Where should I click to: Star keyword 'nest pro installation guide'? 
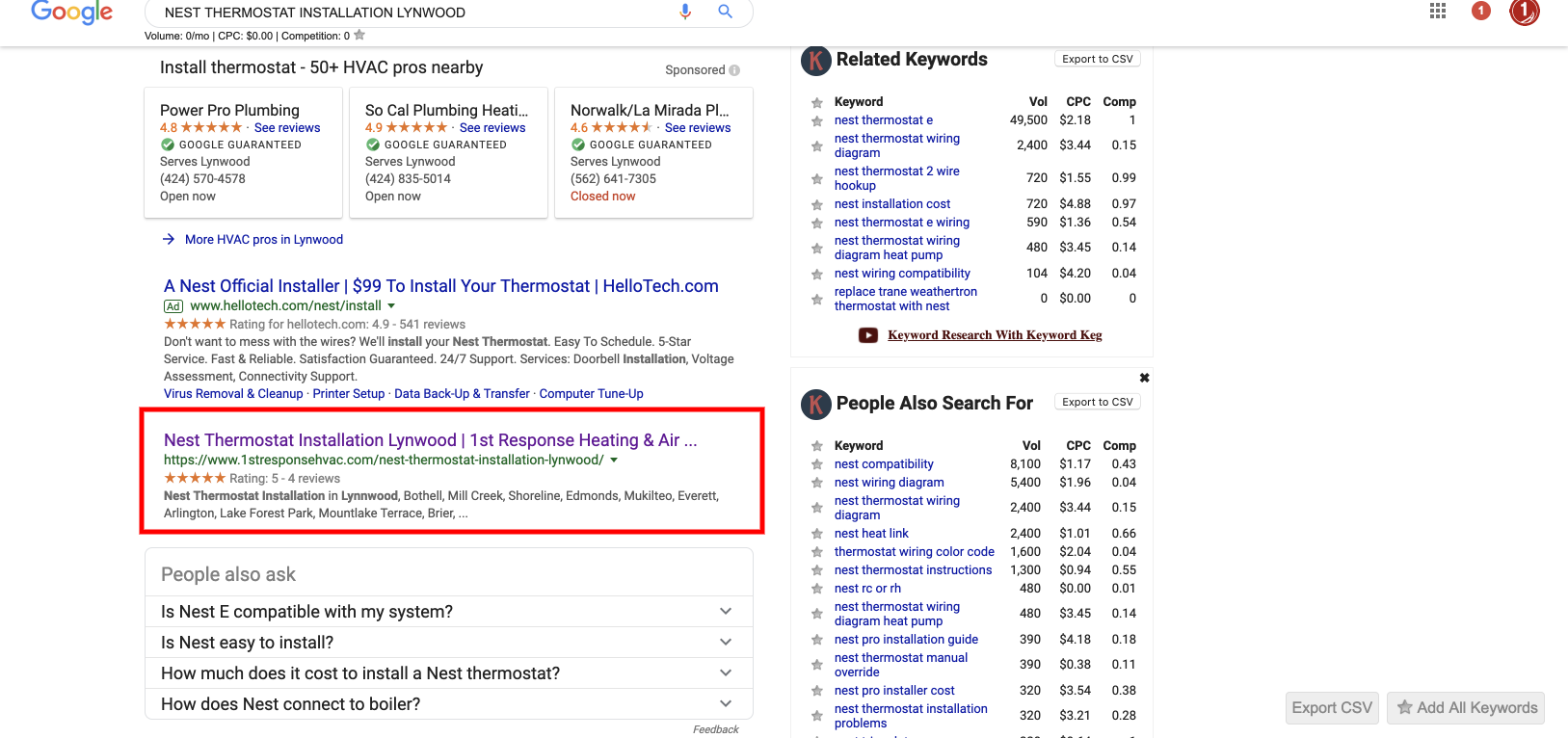click(817, 641)
